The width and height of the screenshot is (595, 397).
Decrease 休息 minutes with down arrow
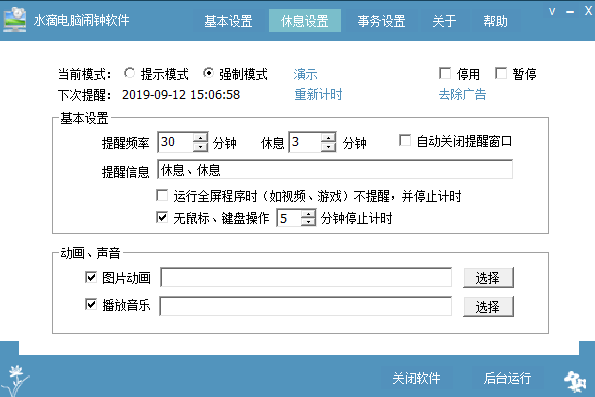(x=328, y=147)
